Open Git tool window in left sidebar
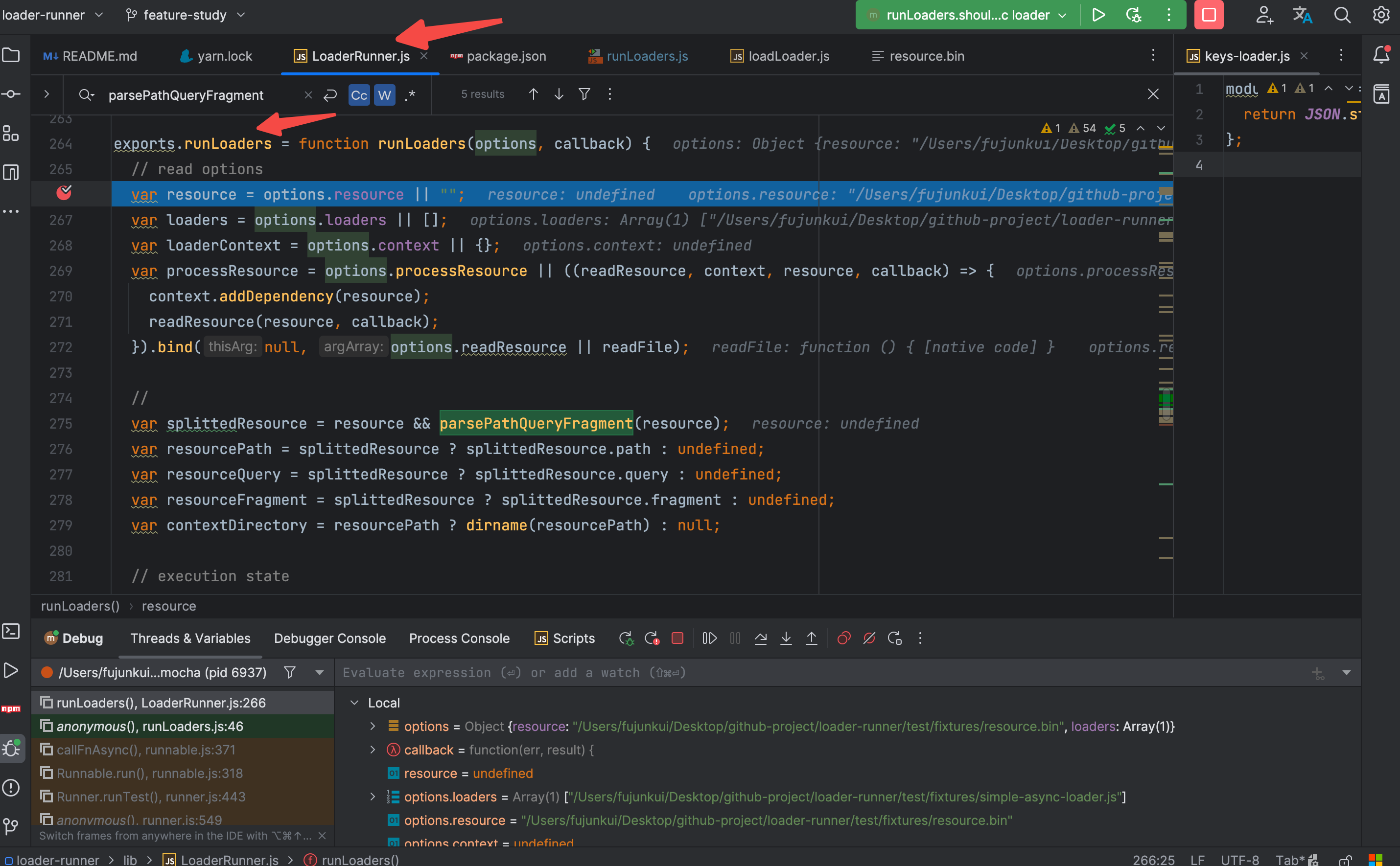The height and width of the screenshot is (866, 1400). [x=11, y=826]
